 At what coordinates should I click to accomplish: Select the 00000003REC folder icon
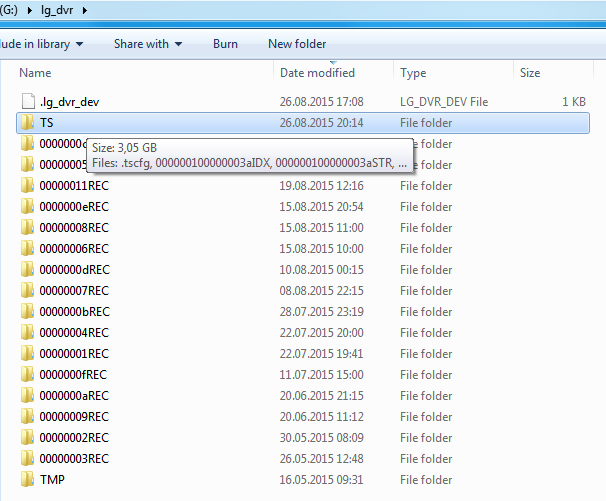click(x=27, y=459)
